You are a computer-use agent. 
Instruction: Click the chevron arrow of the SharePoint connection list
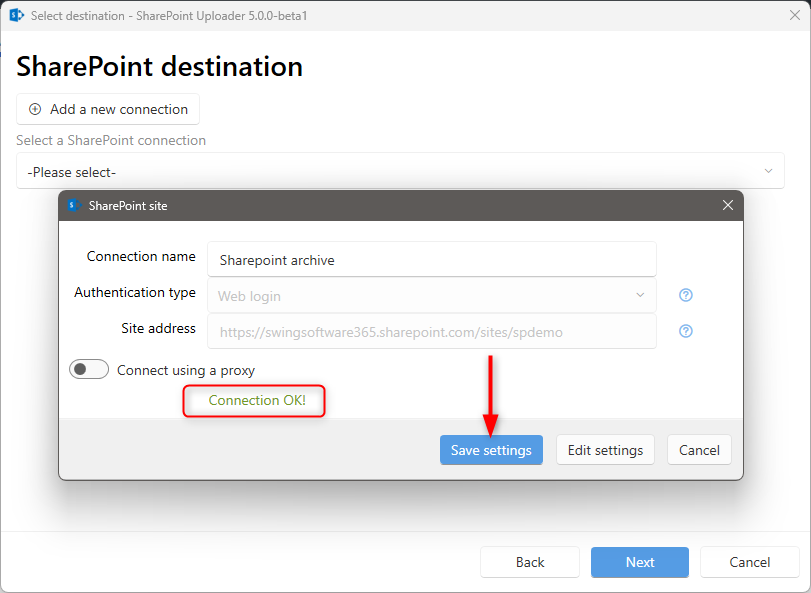(x=768, y=171)
